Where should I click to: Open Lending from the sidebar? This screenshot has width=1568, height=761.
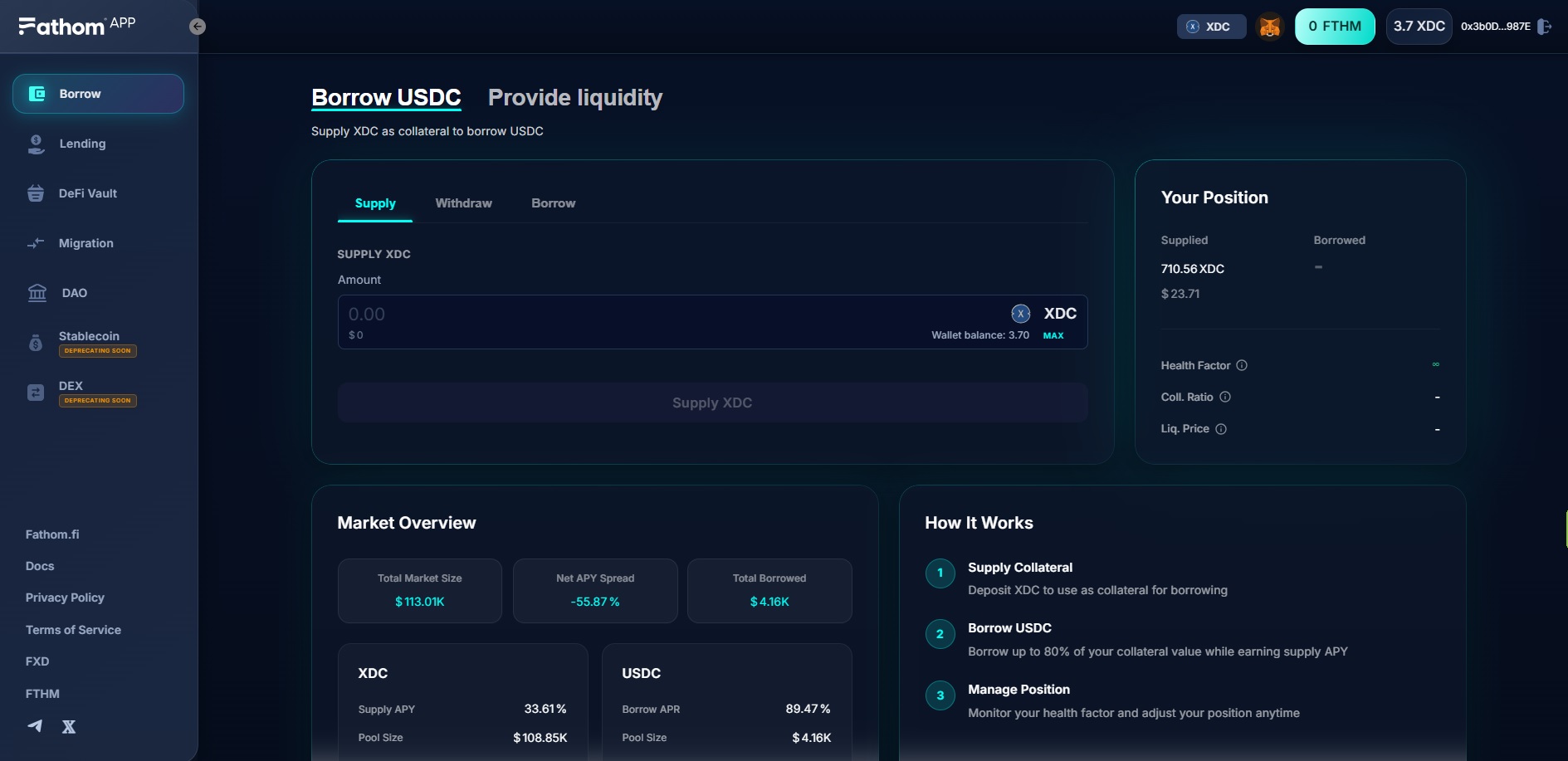(x=82, y=144)
